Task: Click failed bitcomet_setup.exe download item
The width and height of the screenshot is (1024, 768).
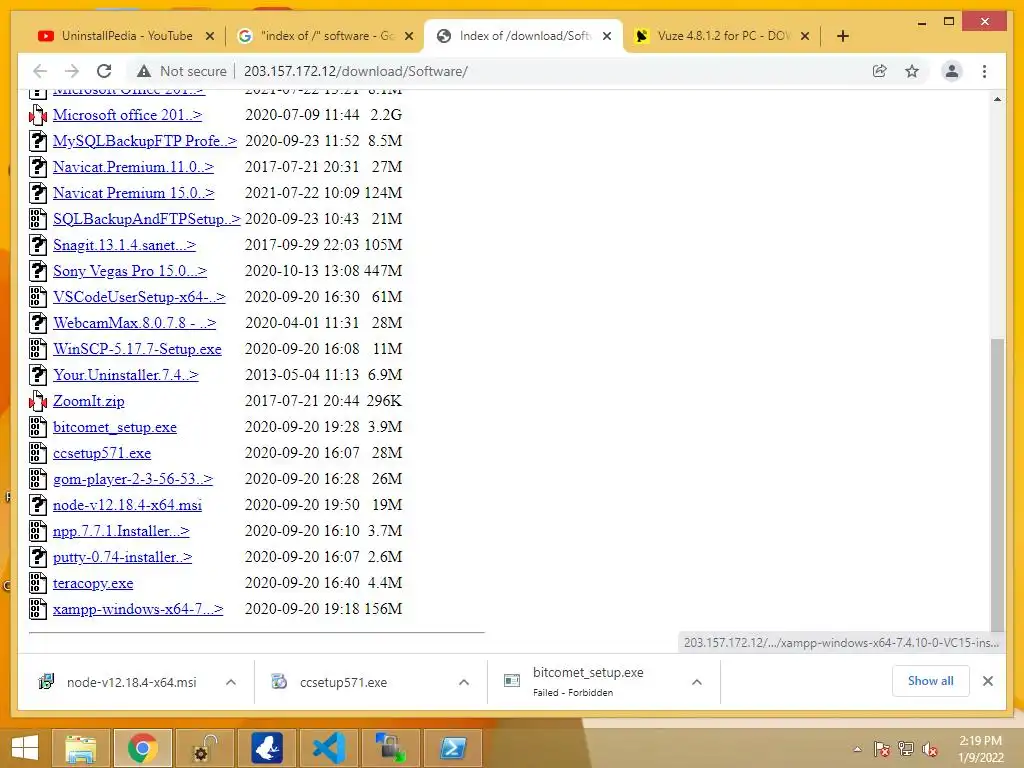Action: point(590,682)
